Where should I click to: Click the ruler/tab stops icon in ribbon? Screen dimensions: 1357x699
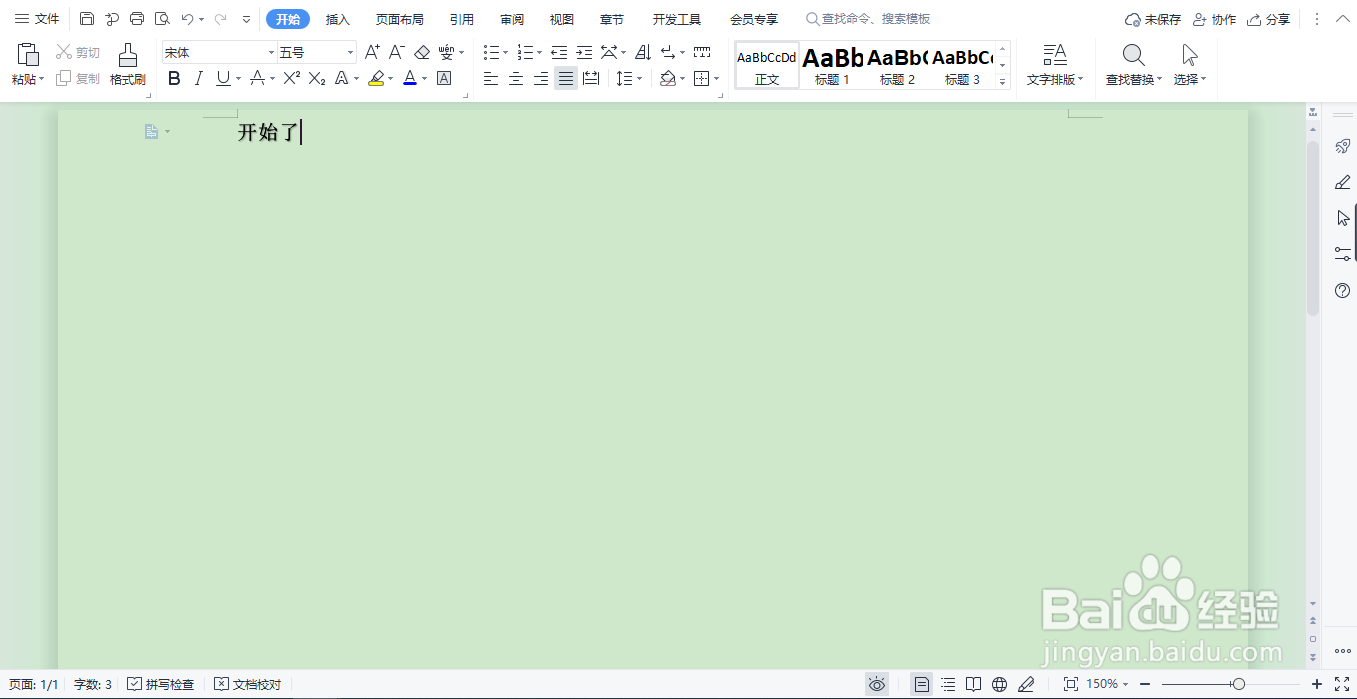point(702,52)
